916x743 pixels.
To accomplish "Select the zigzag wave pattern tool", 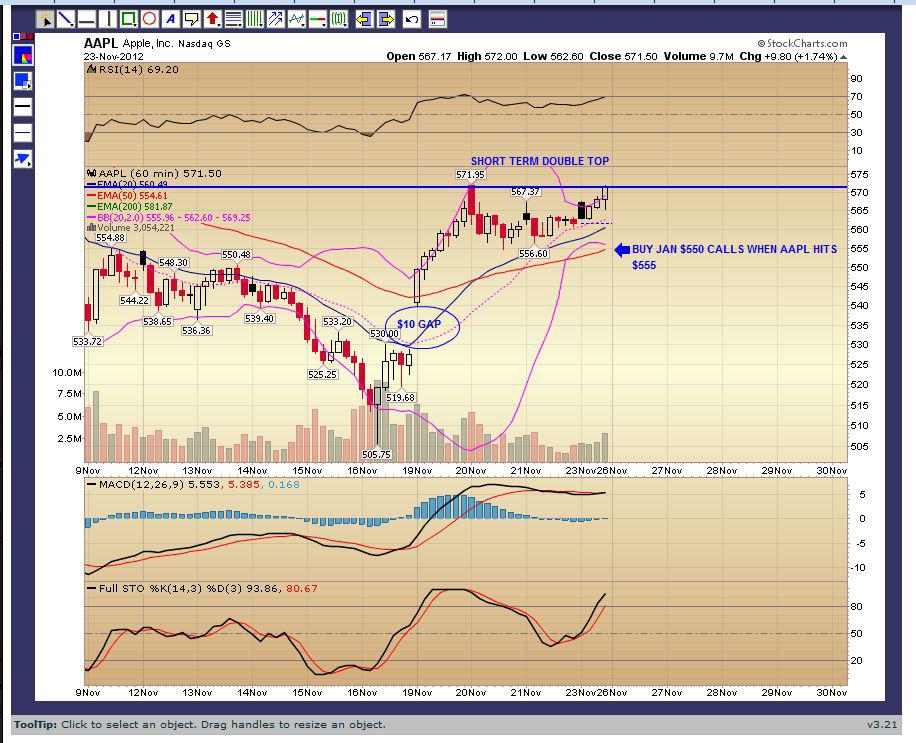I will [x=296, y=20].
